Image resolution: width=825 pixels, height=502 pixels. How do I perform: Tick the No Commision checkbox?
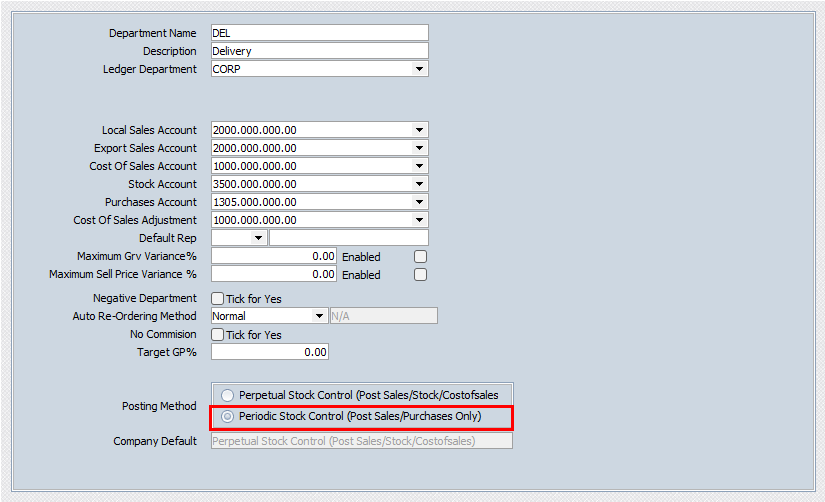pos(218,335)
